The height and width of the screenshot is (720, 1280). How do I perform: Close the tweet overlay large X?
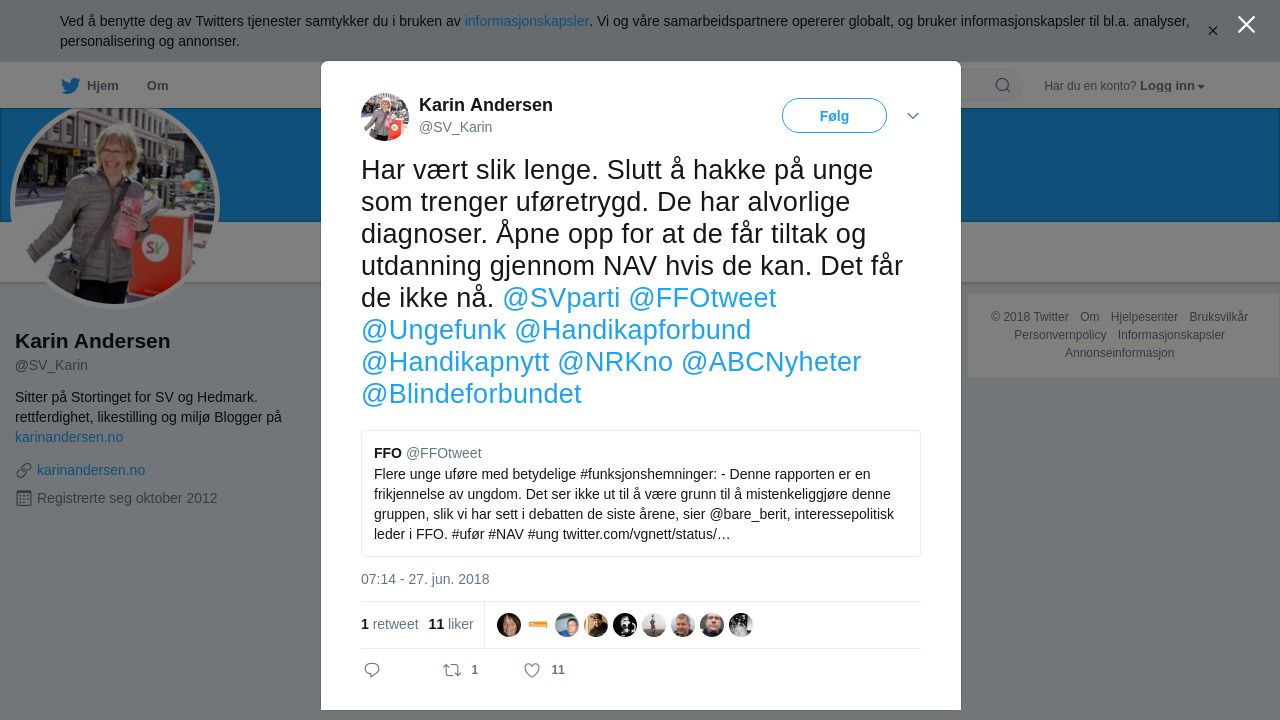(x=1246, y=24)
